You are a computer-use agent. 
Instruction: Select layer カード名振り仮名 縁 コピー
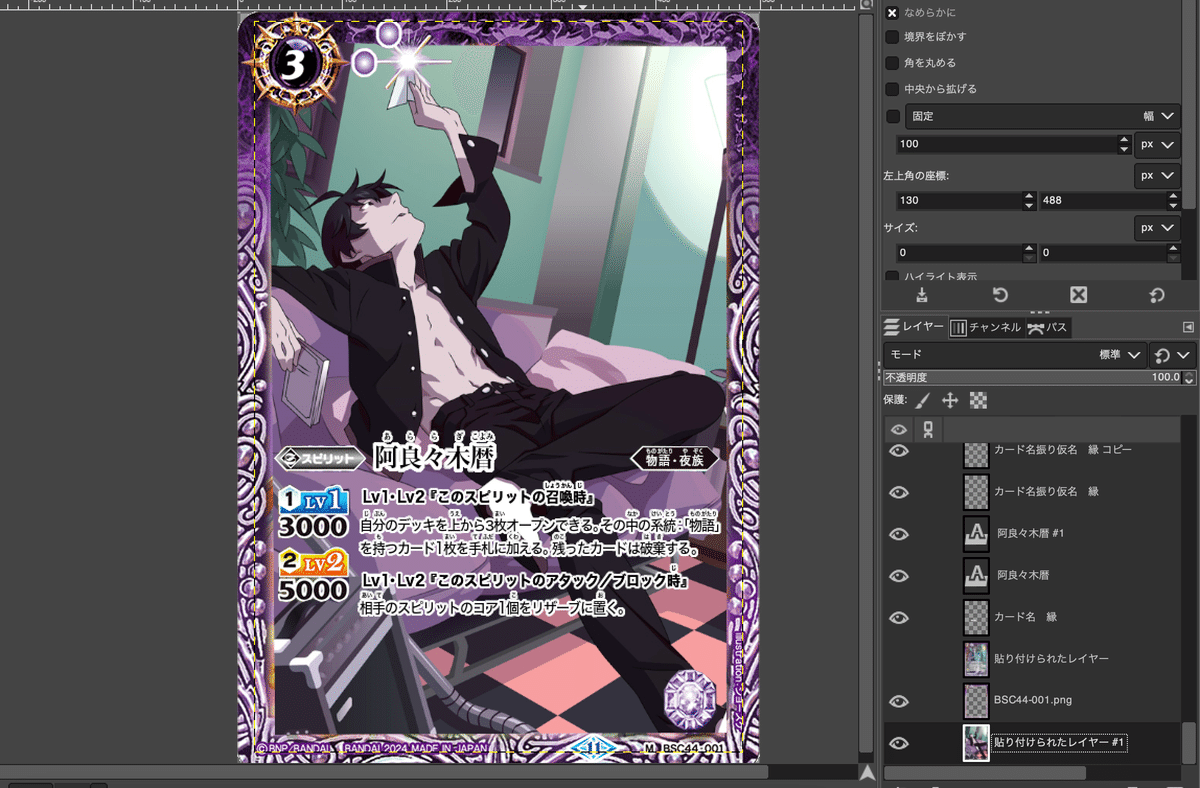coord(1062,450)
